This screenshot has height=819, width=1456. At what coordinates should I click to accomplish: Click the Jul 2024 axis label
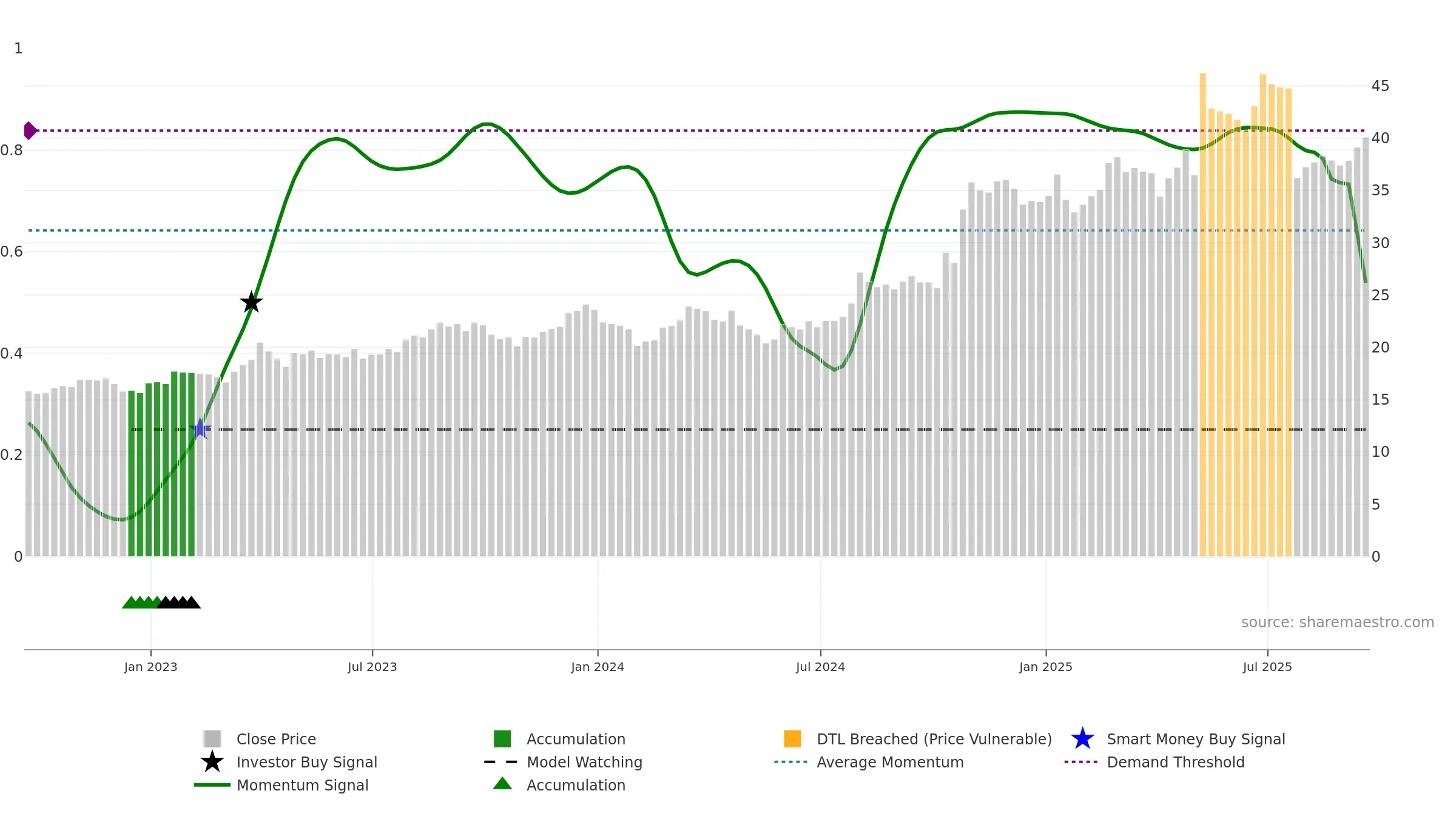pyautogui.click(x=820, y=667)
